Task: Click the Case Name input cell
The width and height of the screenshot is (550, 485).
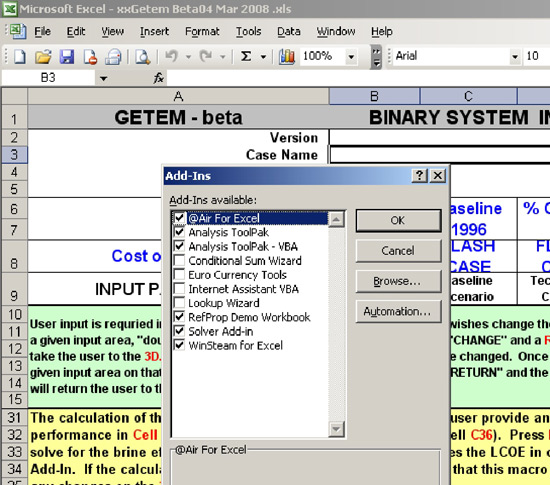Action: [x=440, y=155]
